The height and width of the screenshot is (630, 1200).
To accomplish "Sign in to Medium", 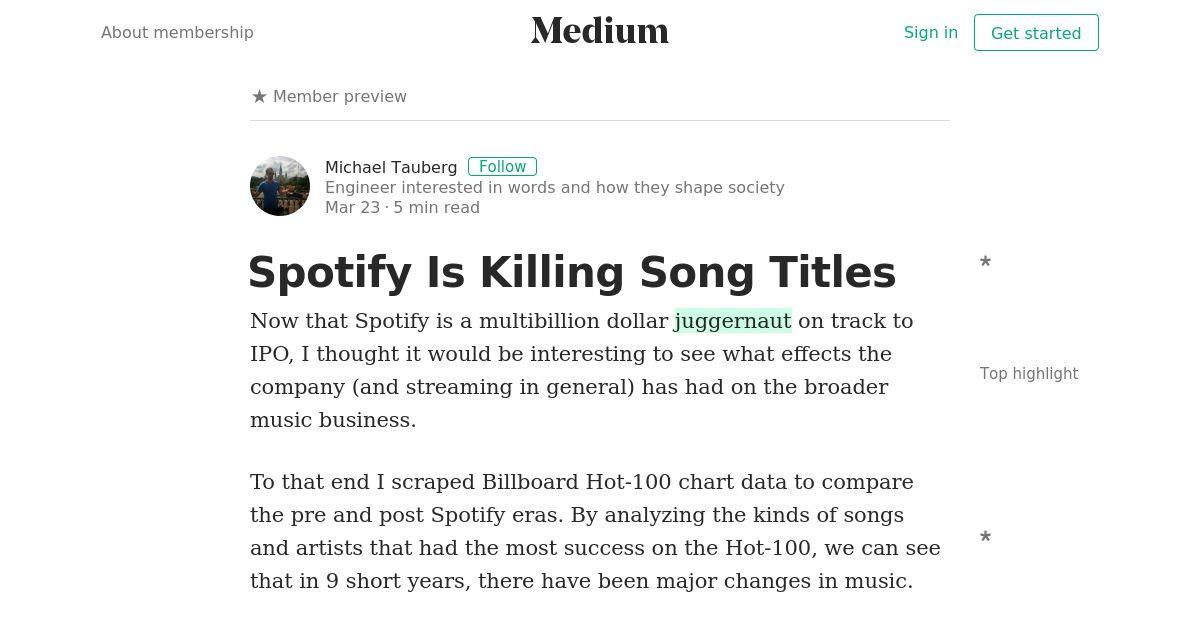I will (931, 32).
